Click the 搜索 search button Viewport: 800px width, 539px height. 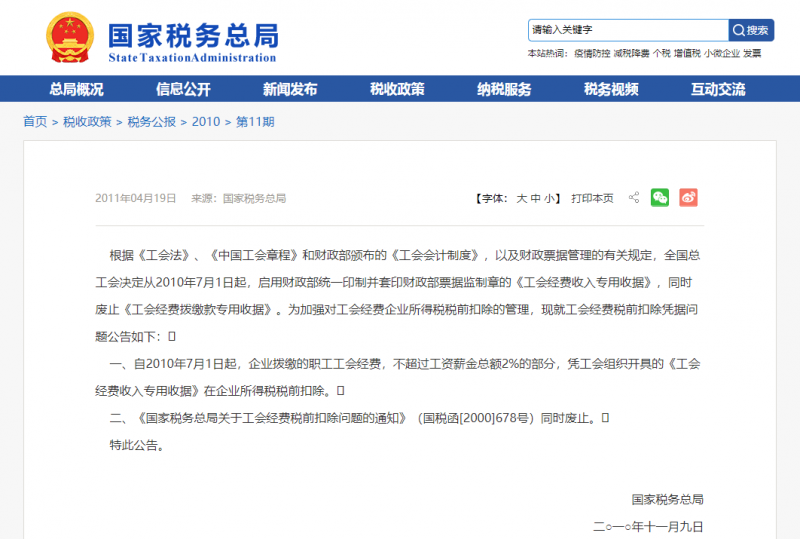(x=751, y=30)
